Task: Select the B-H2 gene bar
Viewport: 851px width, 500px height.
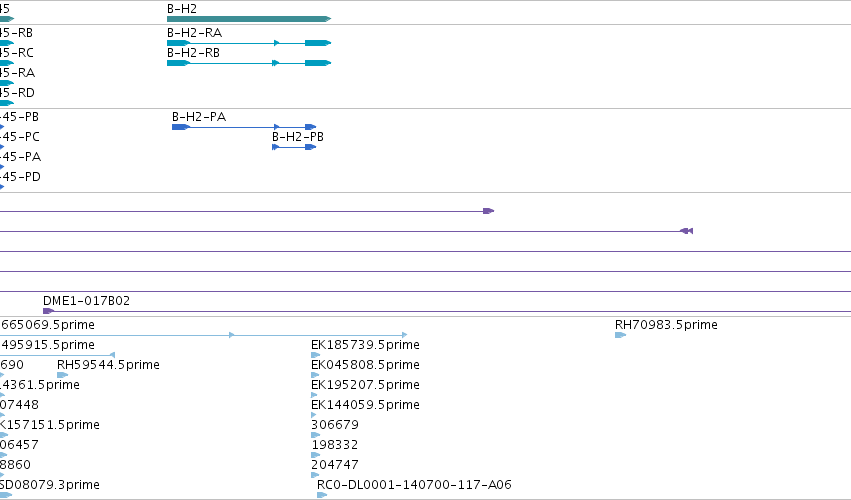Action: (x=249, y=19)
